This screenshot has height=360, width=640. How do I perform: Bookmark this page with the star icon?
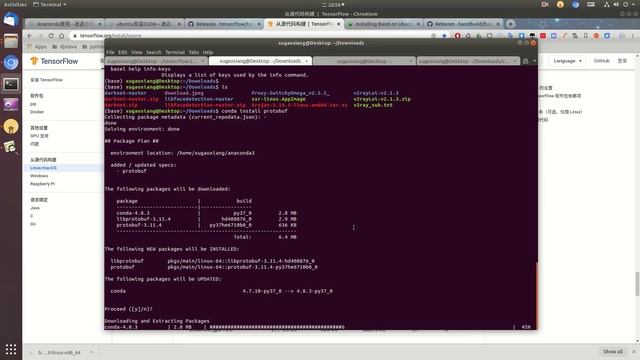click(444, 36)
